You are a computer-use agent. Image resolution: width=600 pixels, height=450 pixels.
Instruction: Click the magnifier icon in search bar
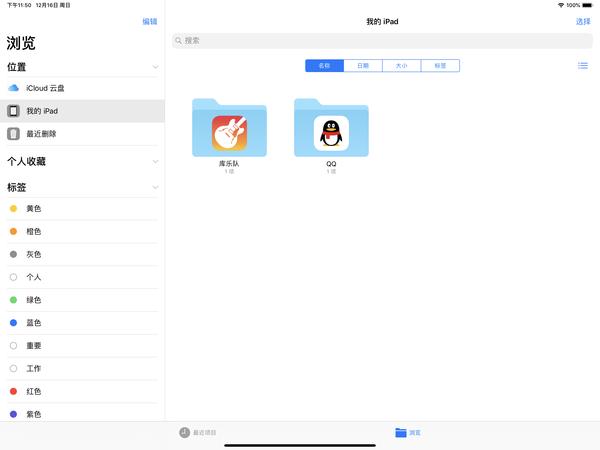coord(178,41)
